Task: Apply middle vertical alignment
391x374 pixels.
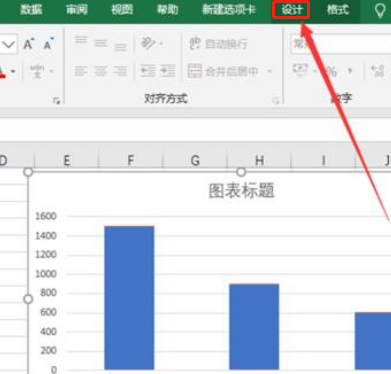Action: click(101, 43)
